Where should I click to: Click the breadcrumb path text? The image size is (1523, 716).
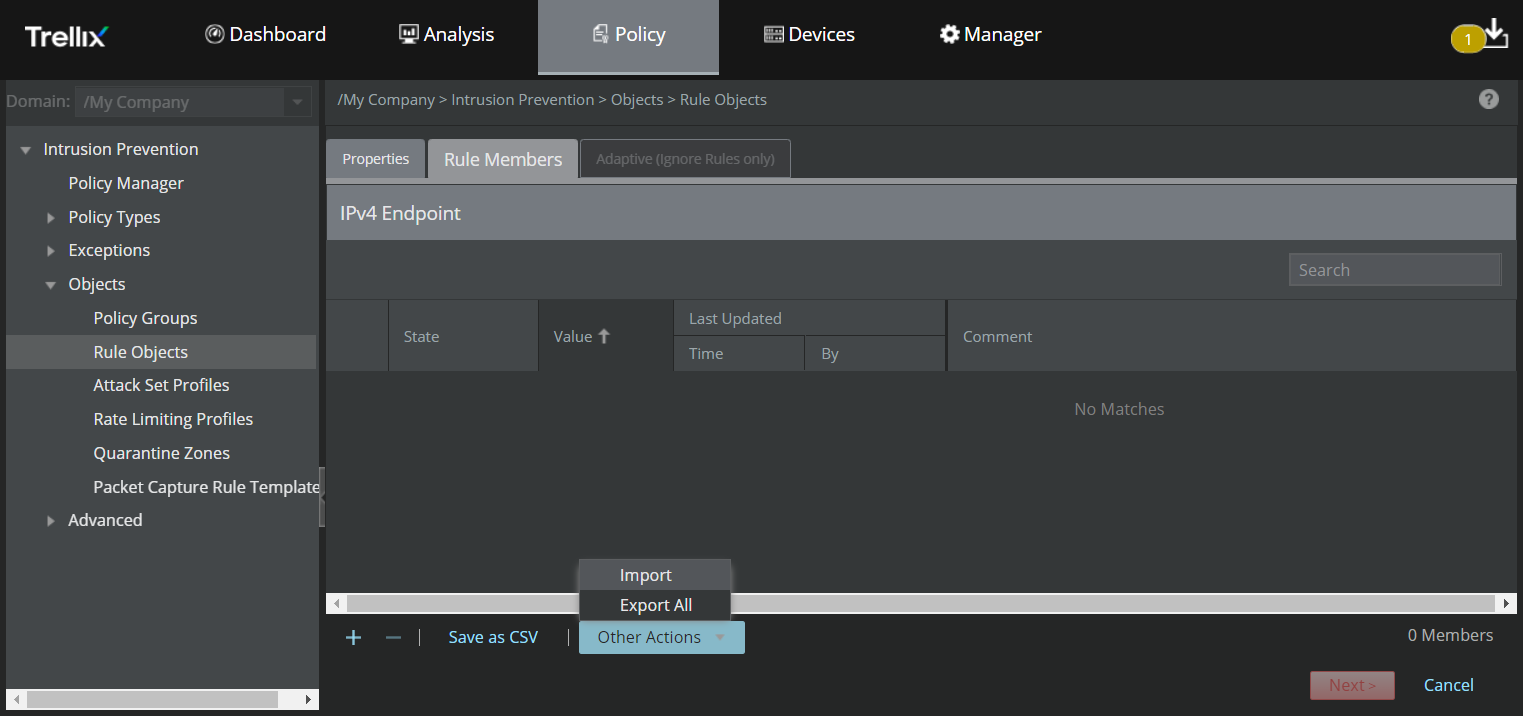click(552, 100)
